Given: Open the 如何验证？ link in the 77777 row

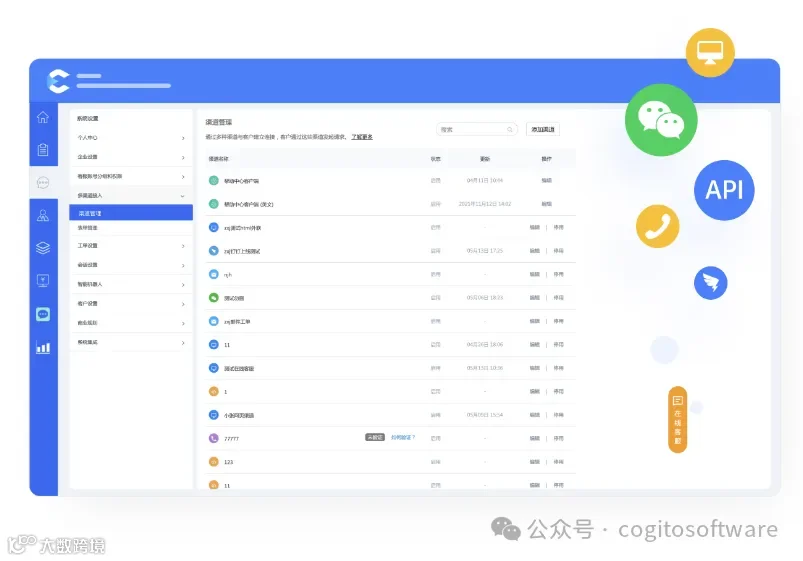Looking at the screenshot, I should [403, 438].
